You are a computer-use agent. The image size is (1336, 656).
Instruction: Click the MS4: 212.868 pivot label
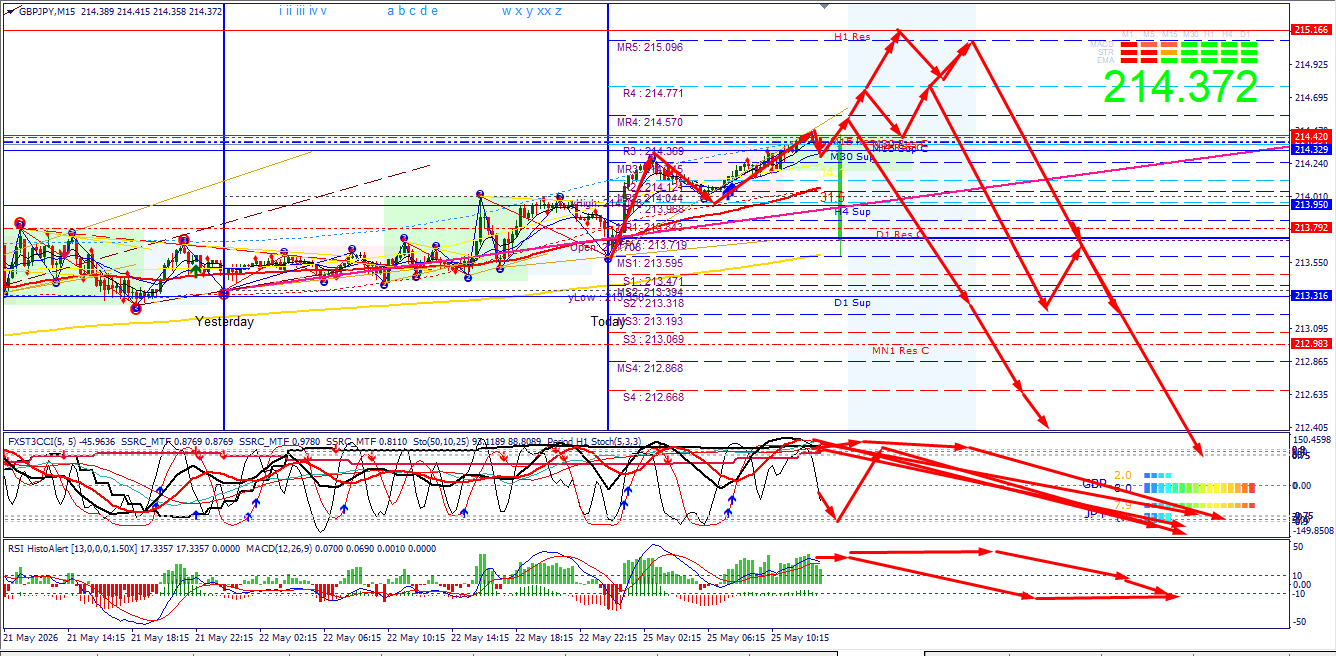coord(649,369)
